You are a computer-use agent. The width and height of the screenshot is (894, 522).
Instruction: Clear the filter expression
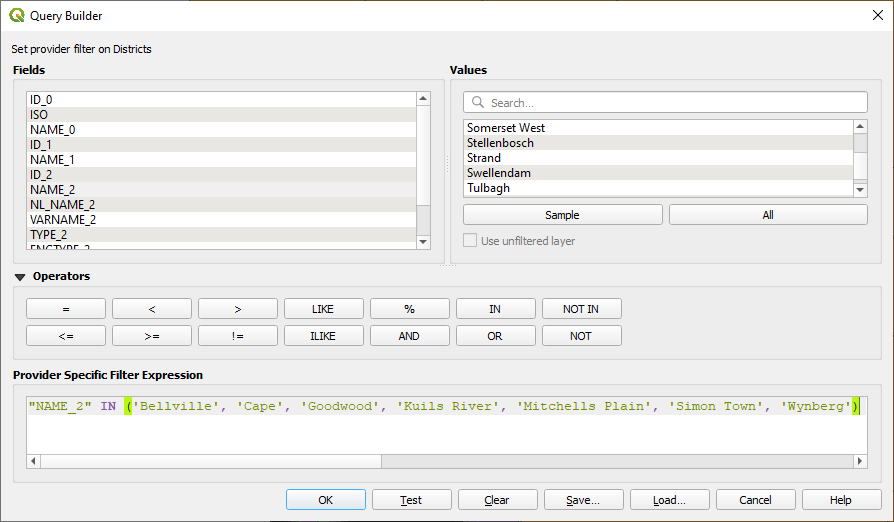coord(497,500)
